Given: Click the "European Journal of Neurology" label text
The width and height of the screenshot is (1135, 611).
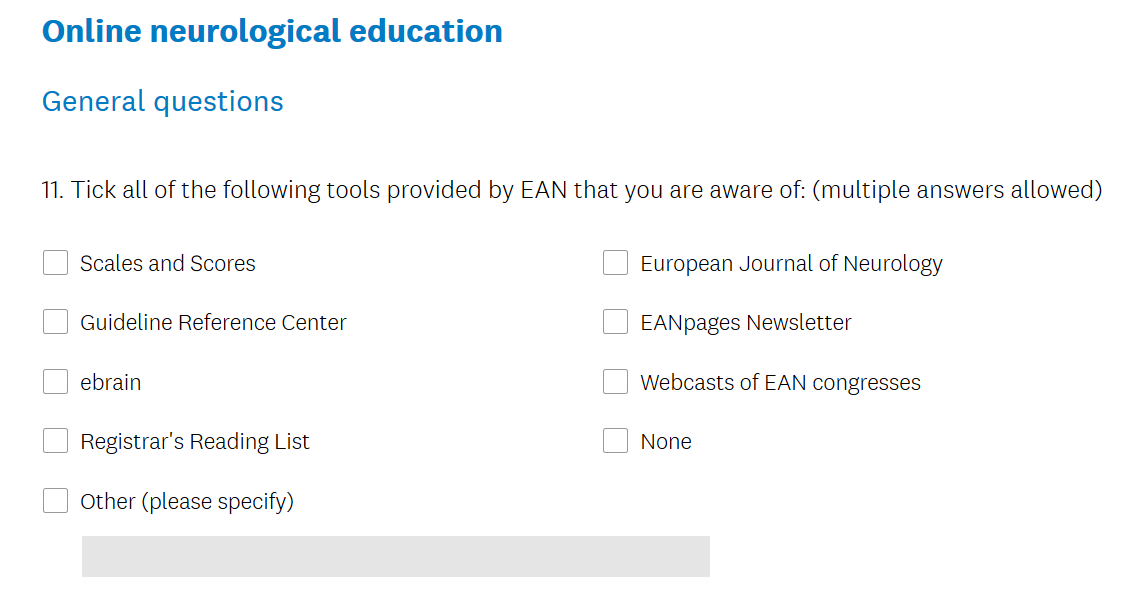Looking at the screenshot, I should click(791, 264).
